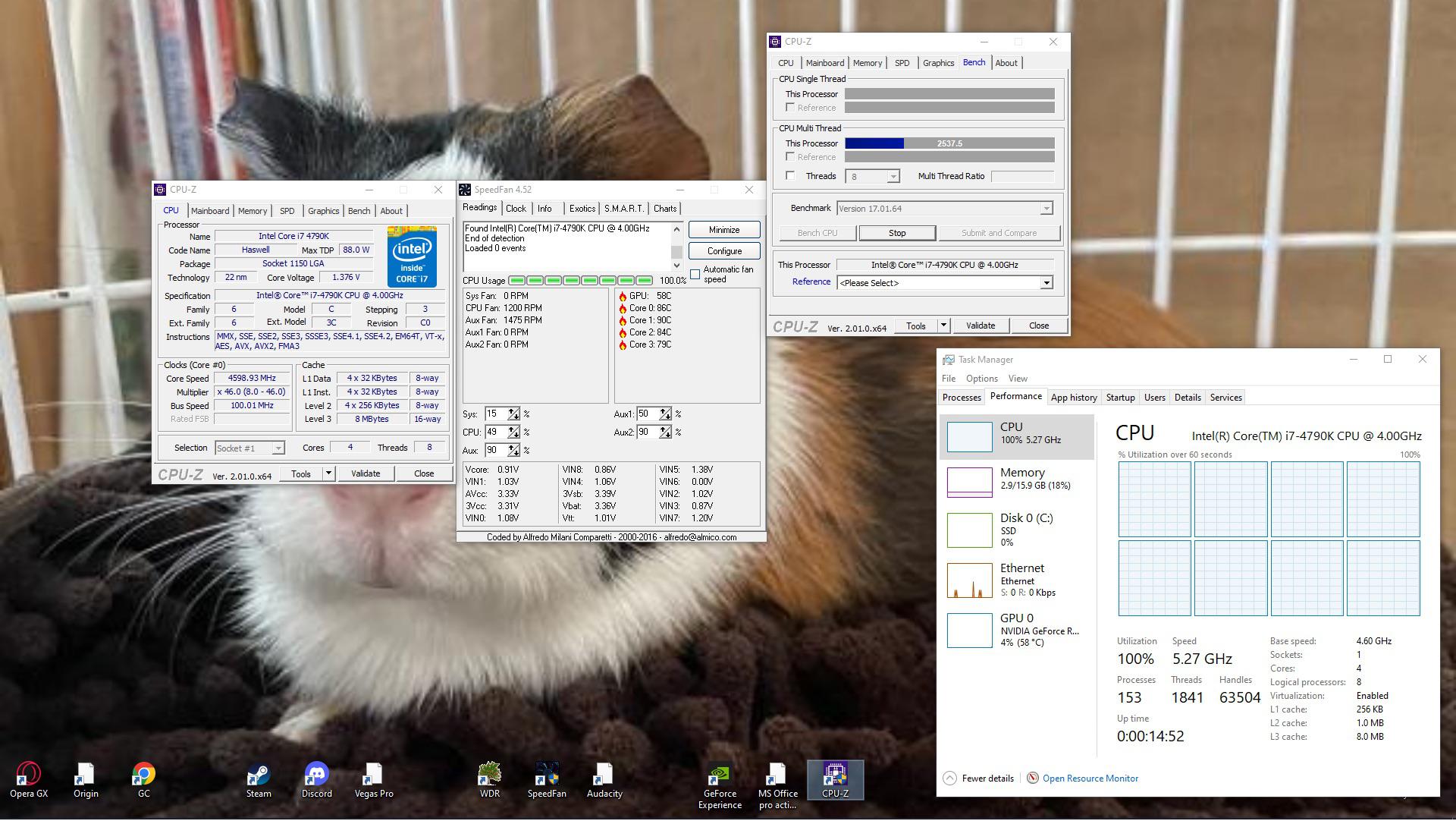Open Resource Monitor from Task Manager
This screenshot has height=821, width=1456.
(1090, 778)
